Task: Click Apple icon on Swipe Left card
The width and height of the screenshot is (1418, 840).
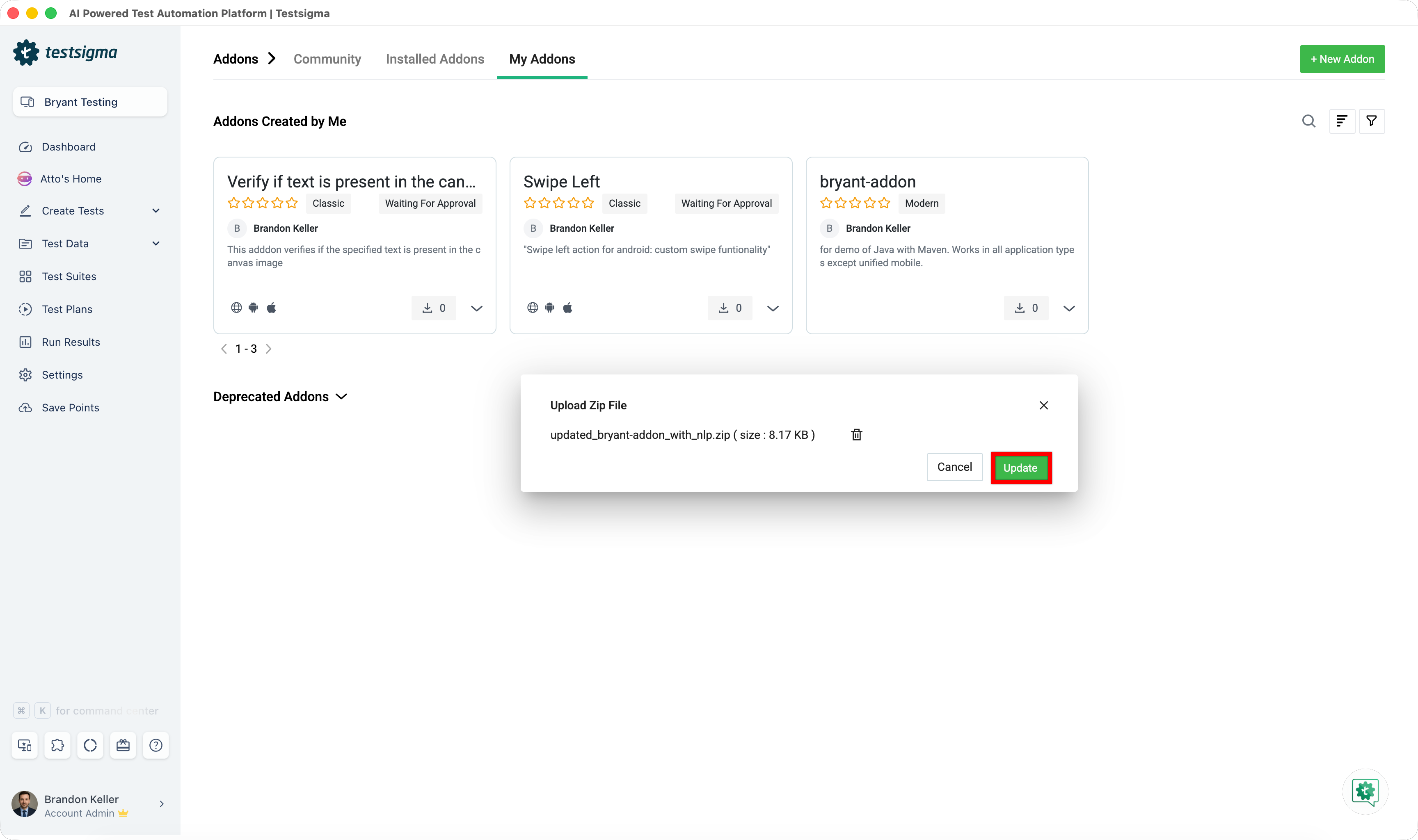Action: click(568, 308)
